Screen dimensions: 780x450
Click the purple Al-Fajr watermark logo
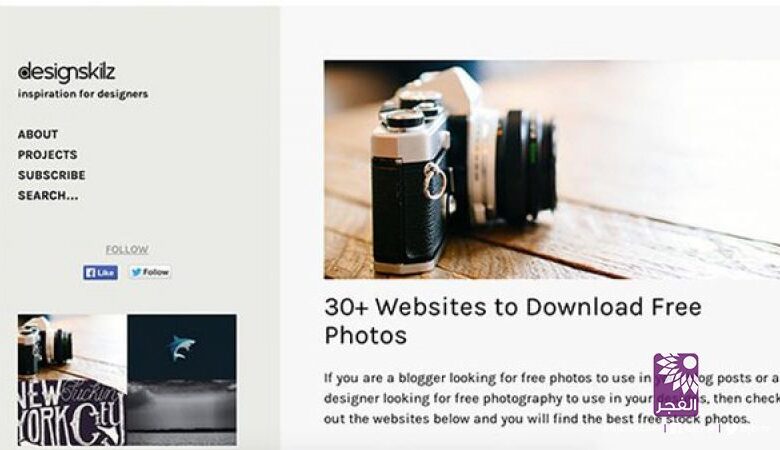[x=676, y=385]
